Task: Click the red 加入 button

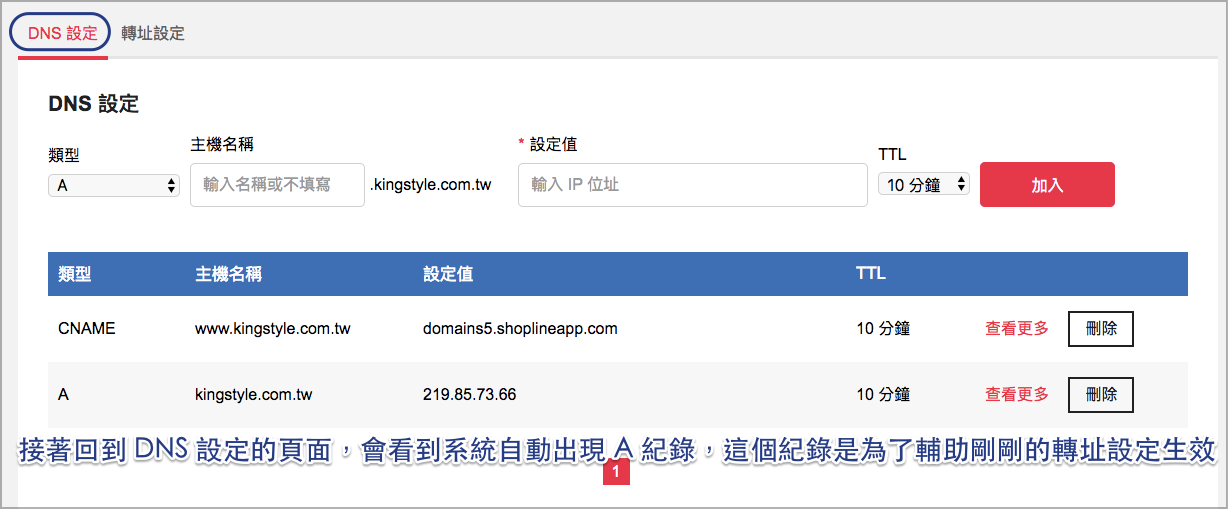Action: pos(1047,185)
